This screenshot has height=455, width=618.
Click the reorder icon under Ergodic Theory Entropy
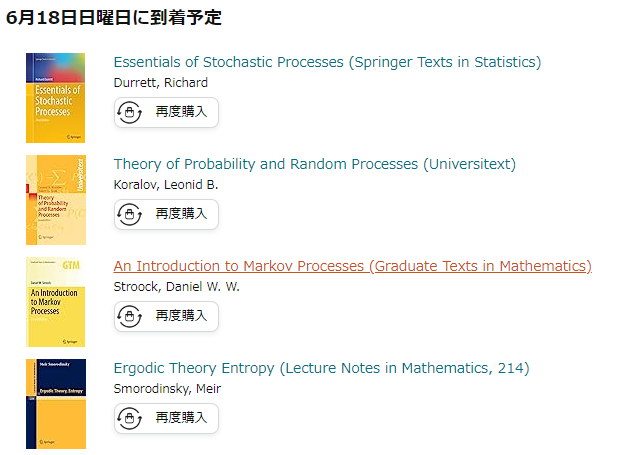click(x=130, y=419)
